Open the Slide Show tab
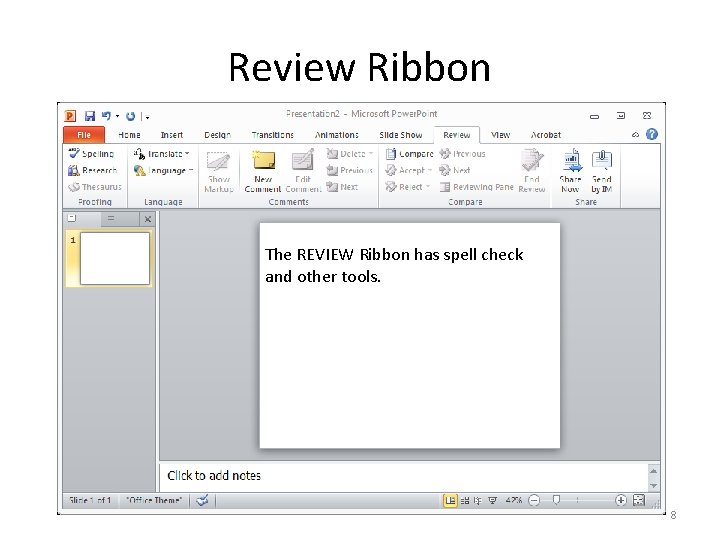 [401, 135]
